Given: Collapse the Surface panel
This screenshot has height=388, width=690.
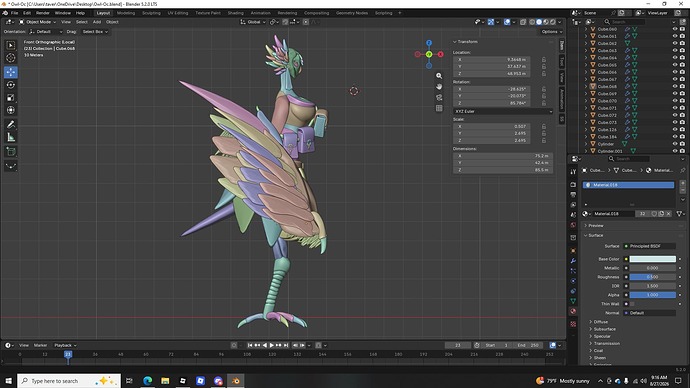Looking at the screenshot, I should [595, 235].
